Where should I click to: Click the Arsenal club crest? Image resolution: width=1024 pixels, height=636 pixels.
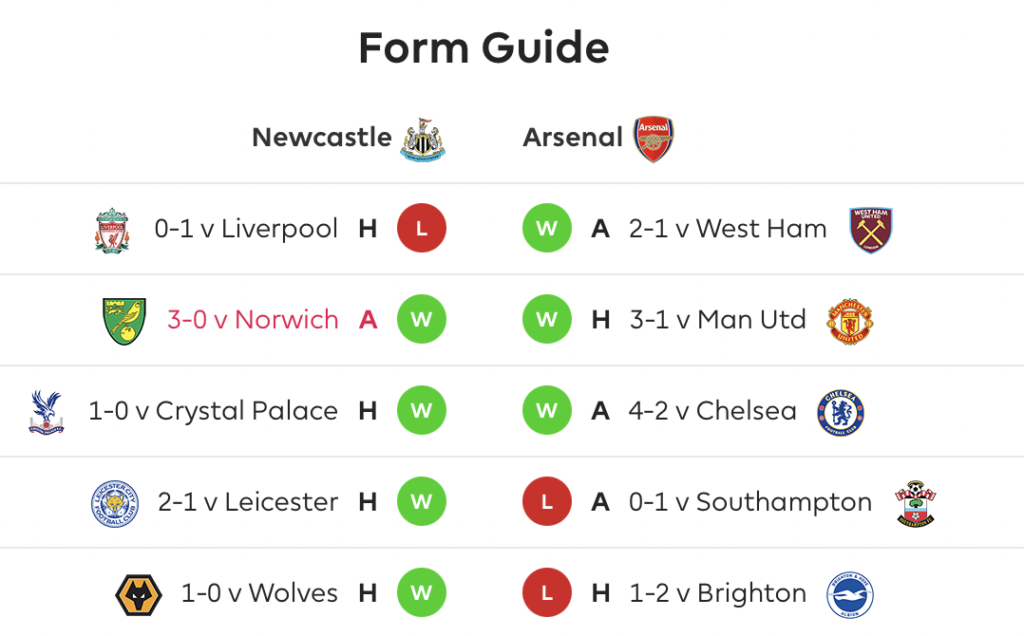point(653,139)
